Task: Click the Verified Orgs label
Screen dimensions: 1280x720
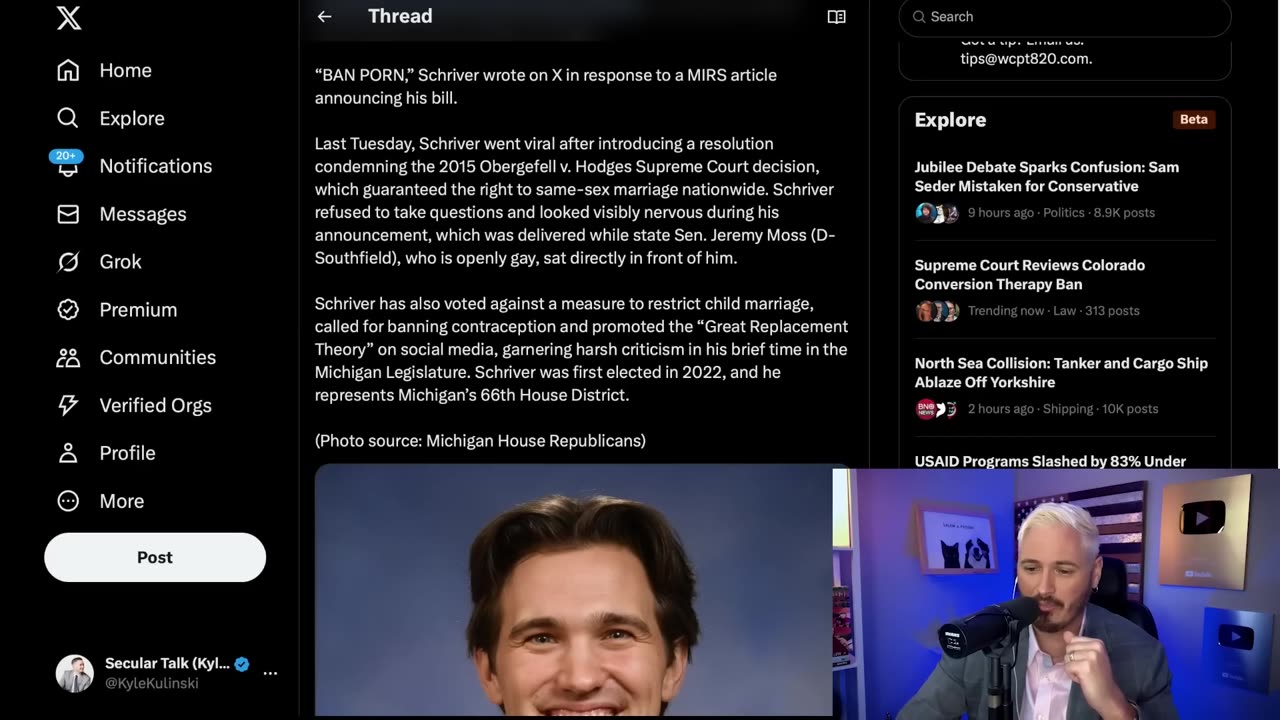Action: coord(156,405)
